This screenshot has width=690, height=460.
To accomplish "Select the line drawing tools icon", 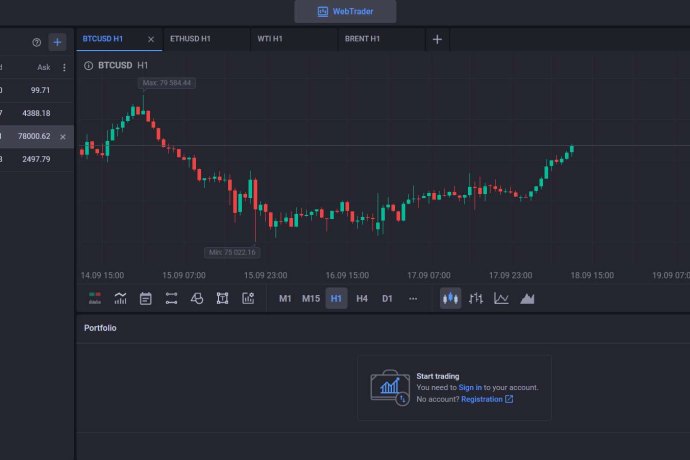I will pos(171,298).
